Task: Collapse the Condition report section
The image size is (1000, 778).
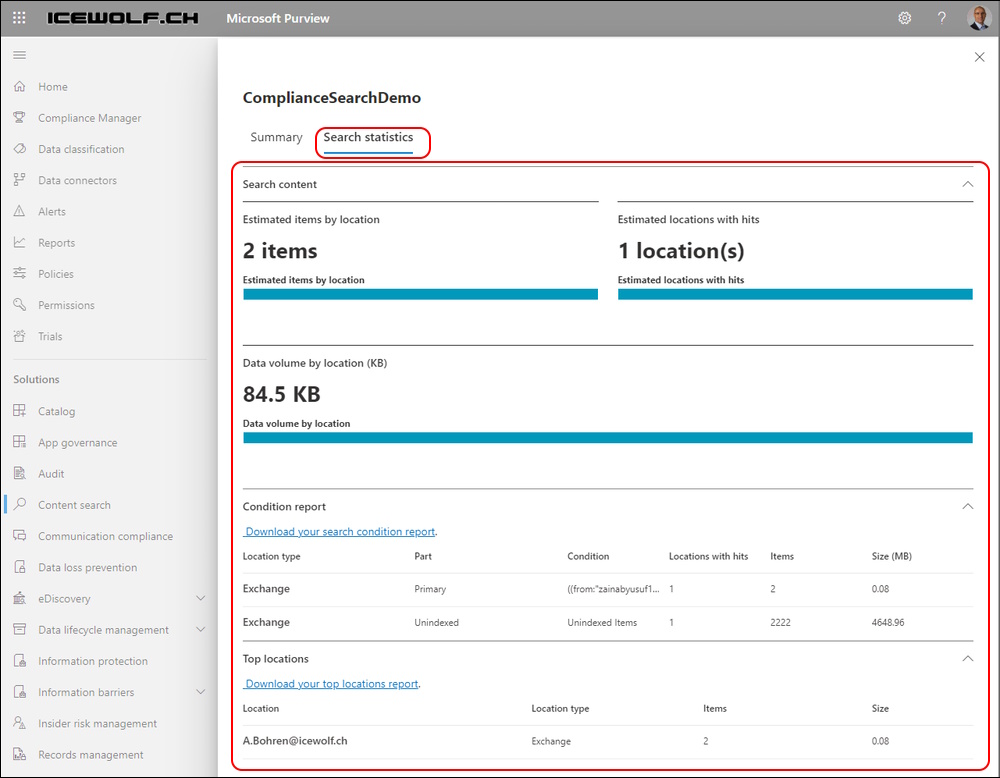Action: [x=967, y=507]
